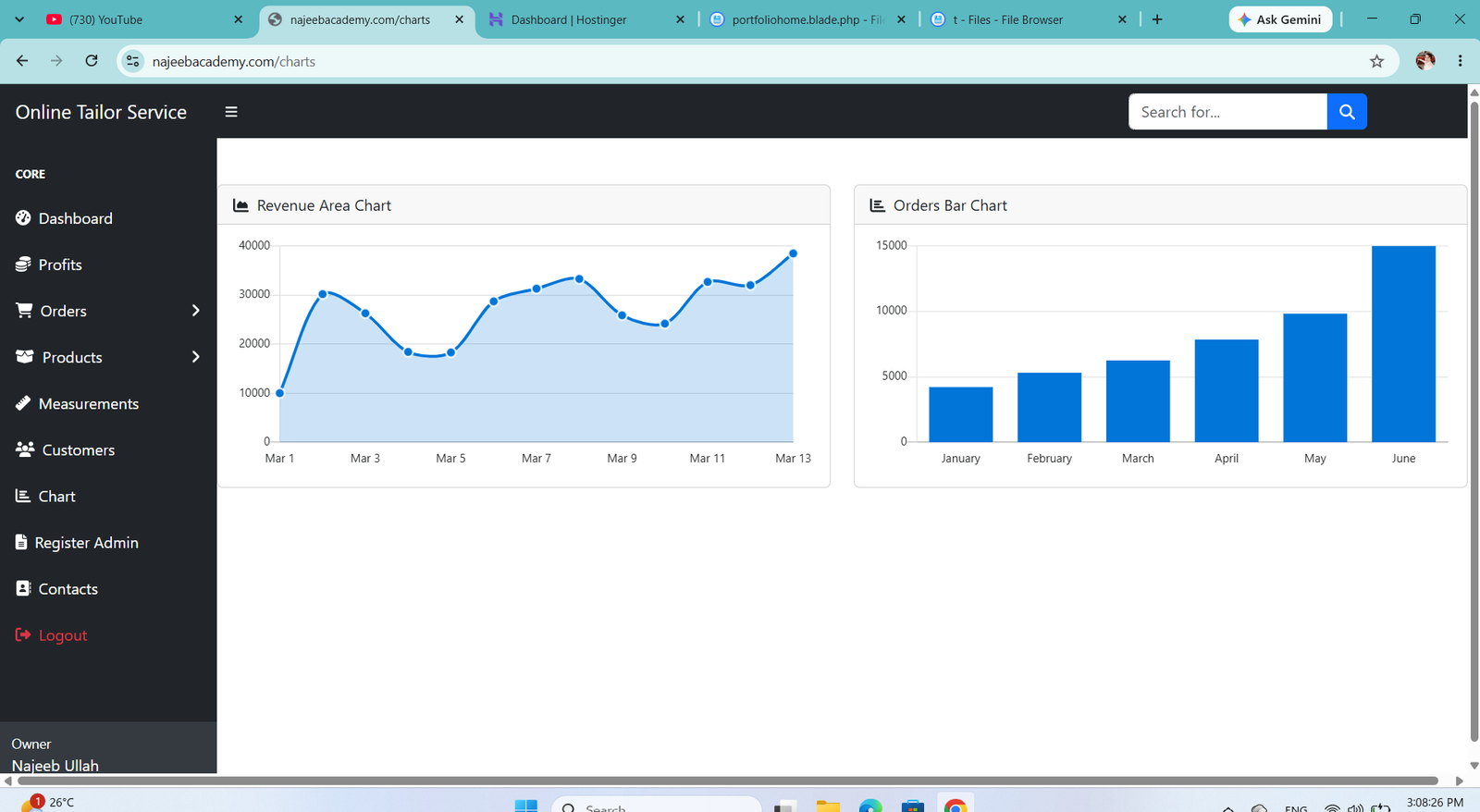
Task: View site information icon in address bar
Action: tap(133, 61)
